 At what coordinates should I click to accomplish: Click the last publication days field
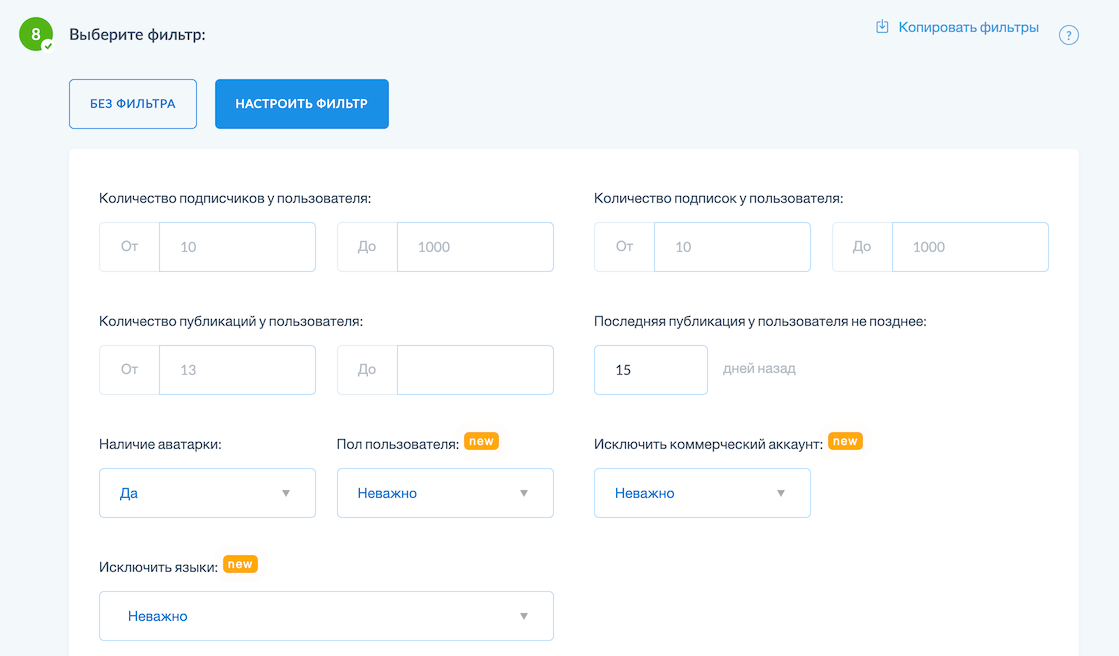coord(650,370)
